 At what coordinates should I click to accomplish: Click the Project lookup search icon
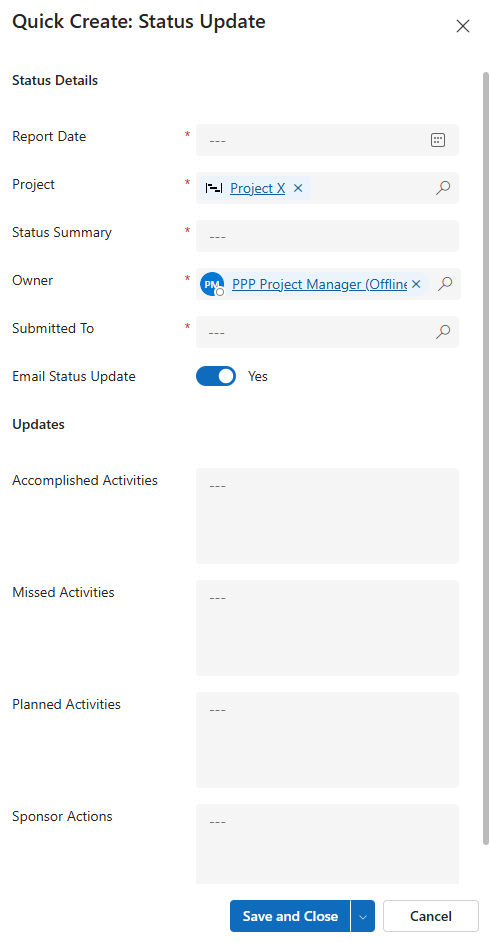pyautogui.click(x=443, y=188)
